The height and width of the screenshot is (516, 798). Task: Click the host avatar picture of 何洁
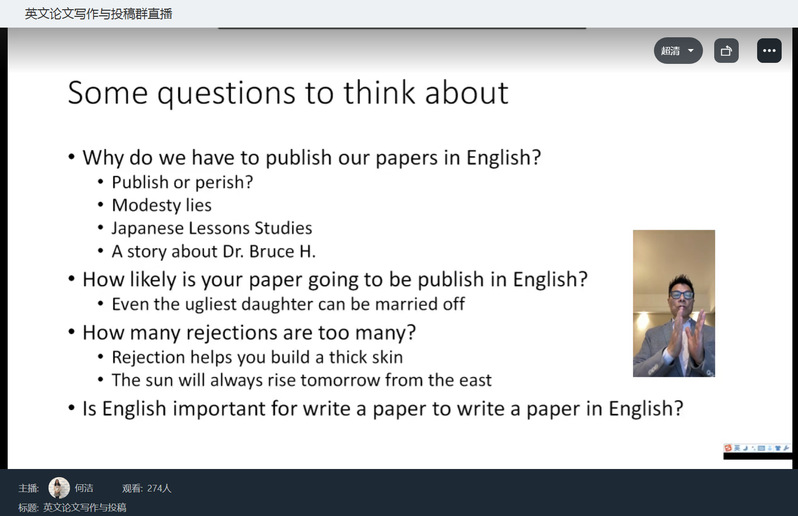coord(59,488)
